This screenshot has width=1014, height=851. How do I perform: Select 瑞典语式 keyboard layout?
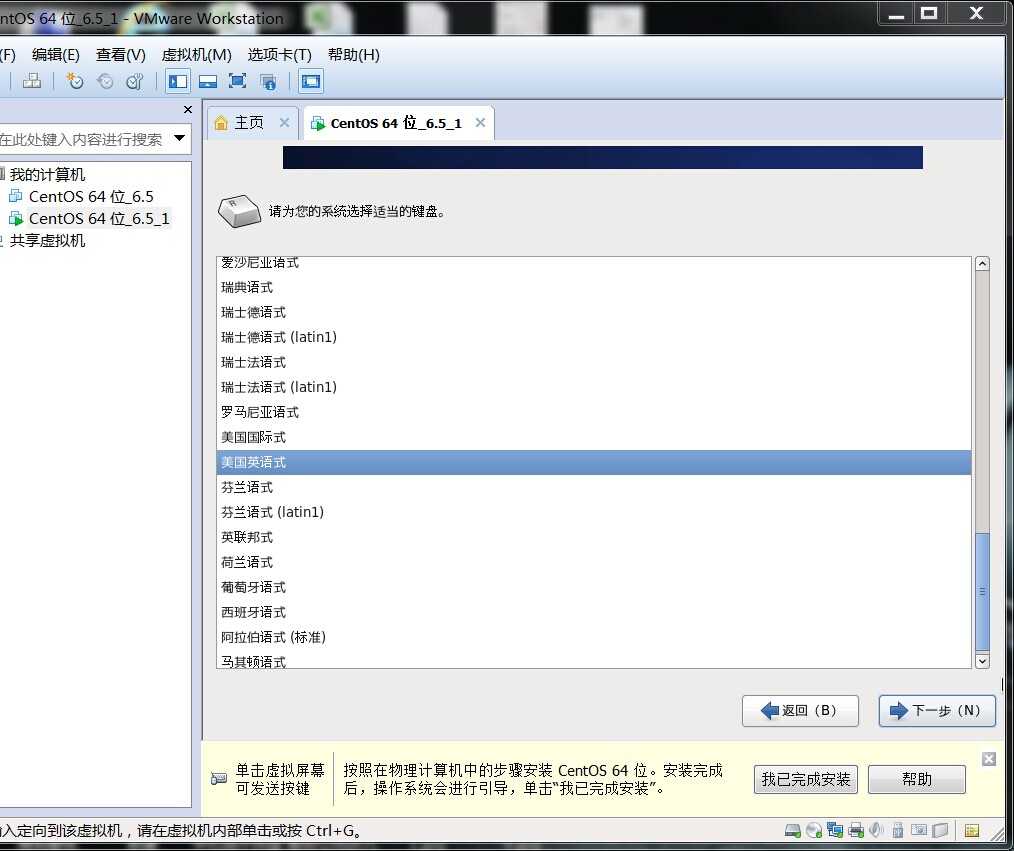[x=594, y=287]
